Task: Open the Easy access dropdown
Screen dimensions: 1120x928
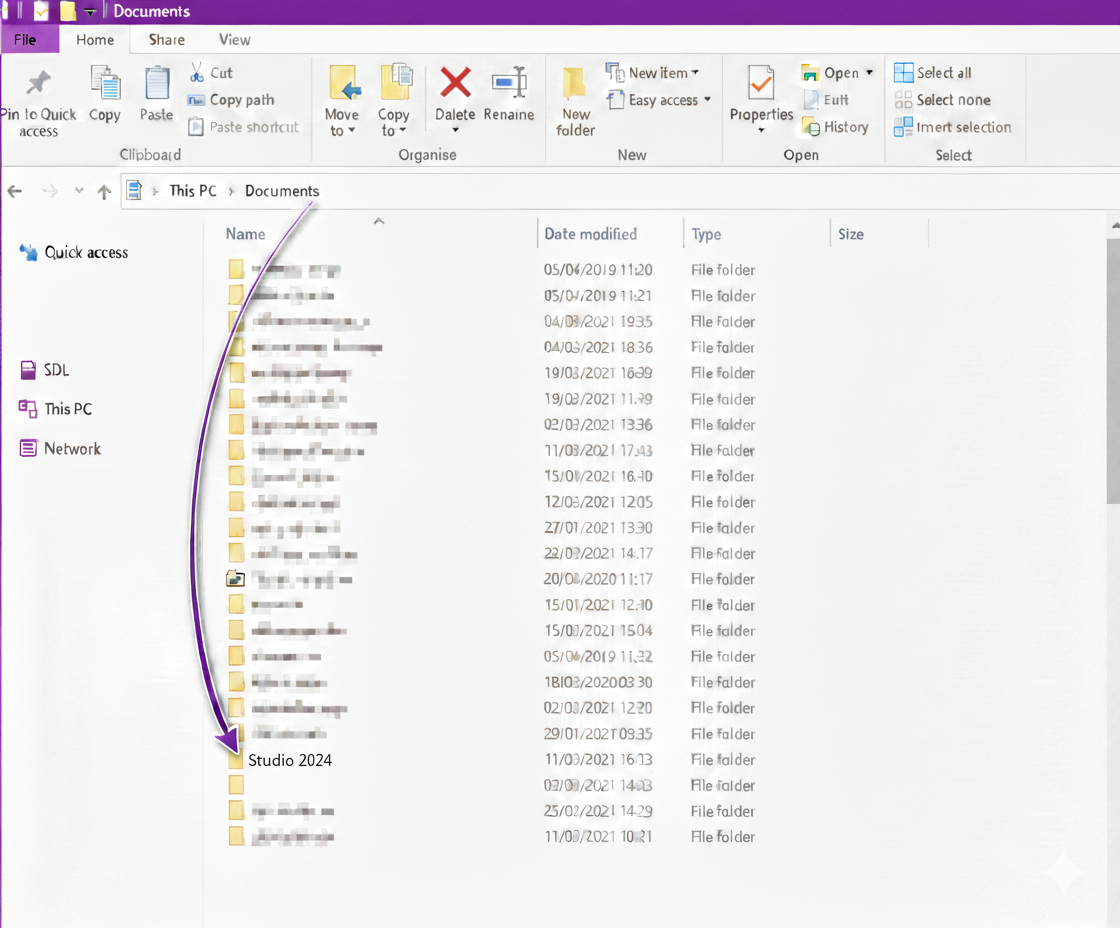Action: pyautogui.click(x=659, y=100)
